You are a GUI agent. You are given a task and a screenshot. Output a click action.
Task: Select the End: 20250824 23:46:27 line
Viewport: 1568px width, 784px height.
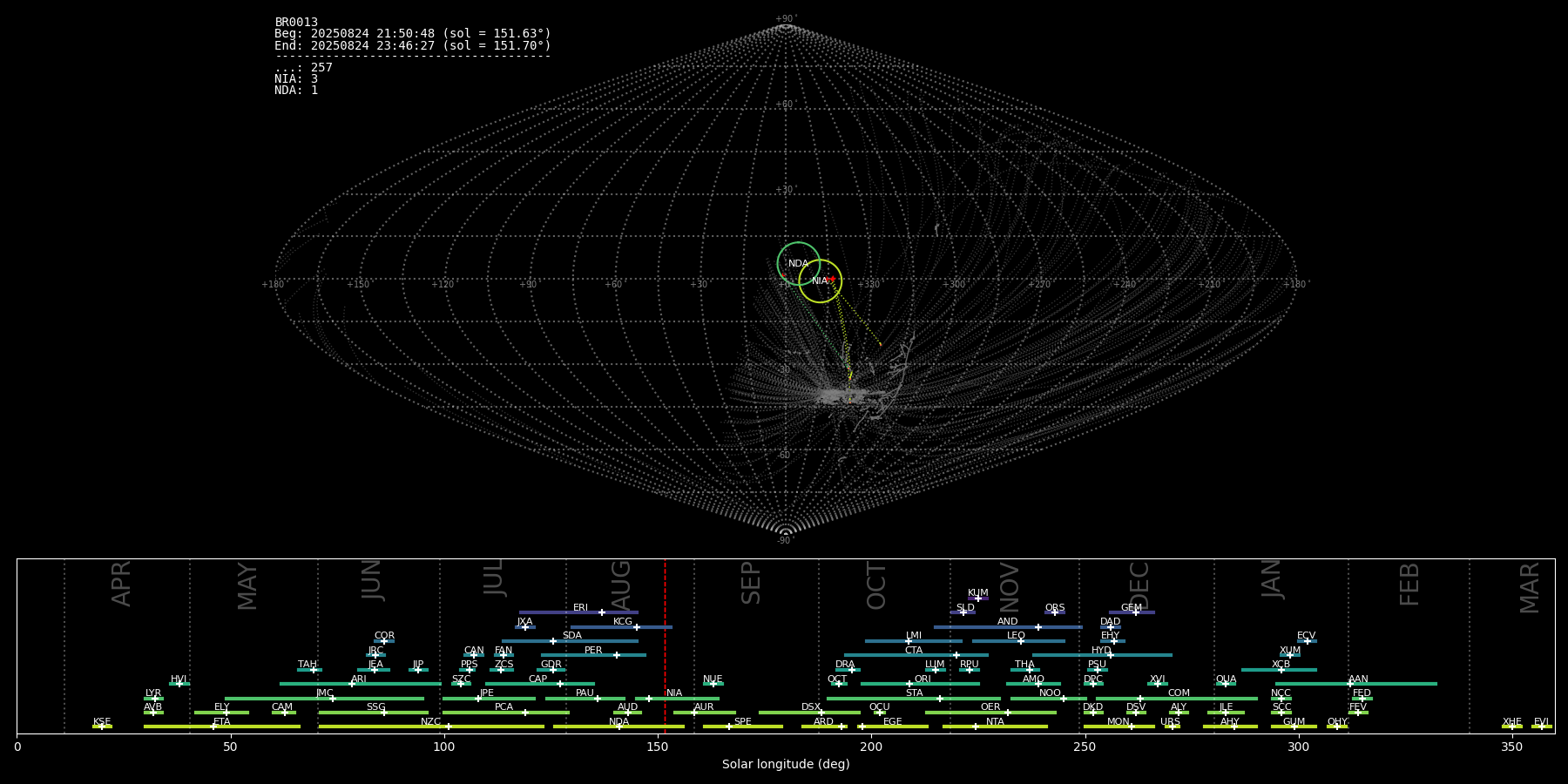tap(413, 45)
